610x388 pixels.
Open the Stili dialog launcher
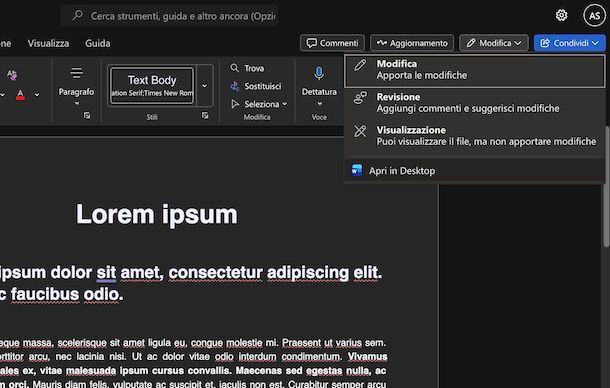[205, 115]
